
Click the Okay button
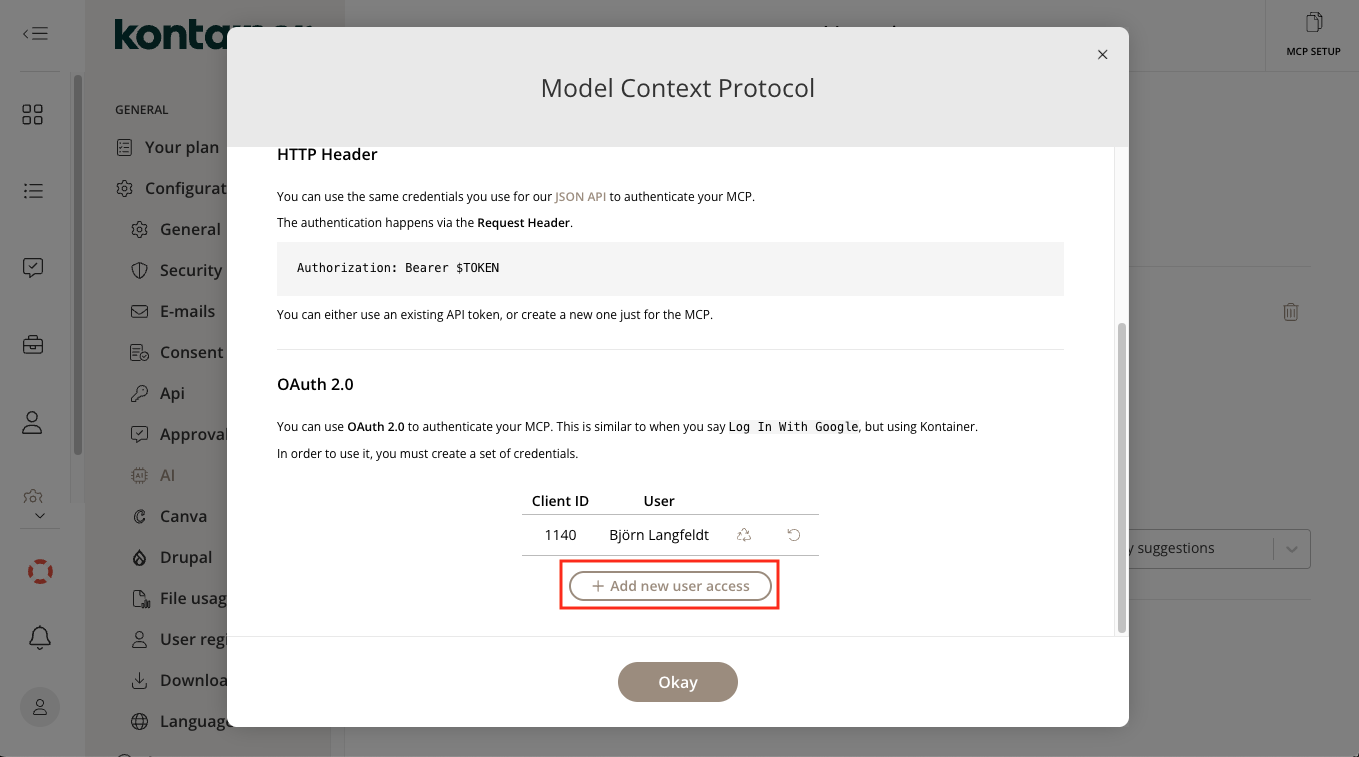[678, 682]
